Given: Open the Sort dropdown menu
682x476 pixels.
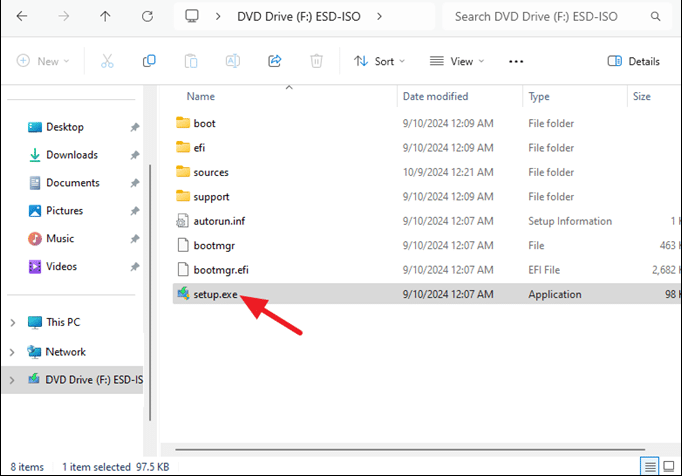Looking at the screenshot, I should point(380,61).
